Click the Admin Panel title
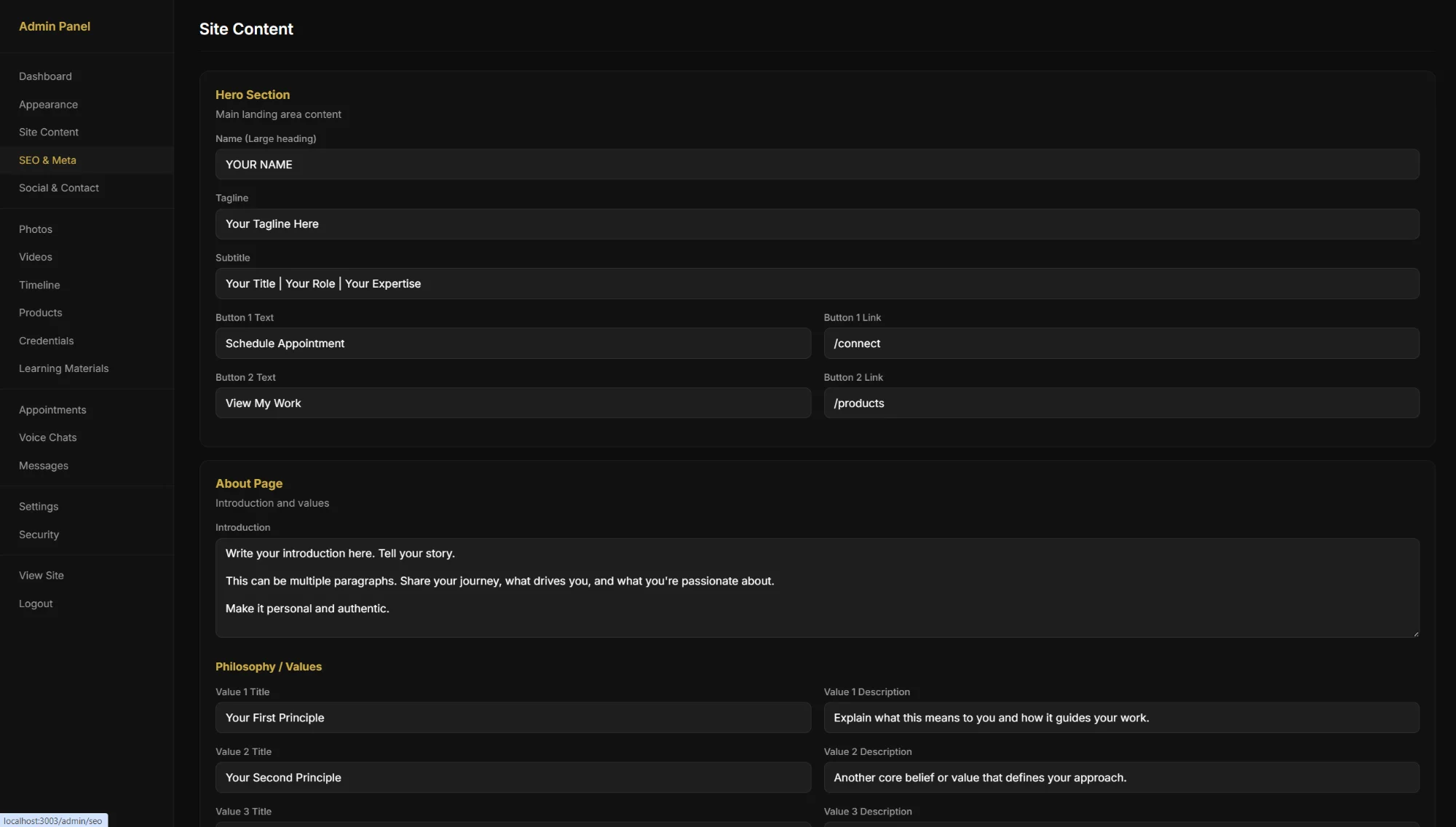 coord(55,26)
